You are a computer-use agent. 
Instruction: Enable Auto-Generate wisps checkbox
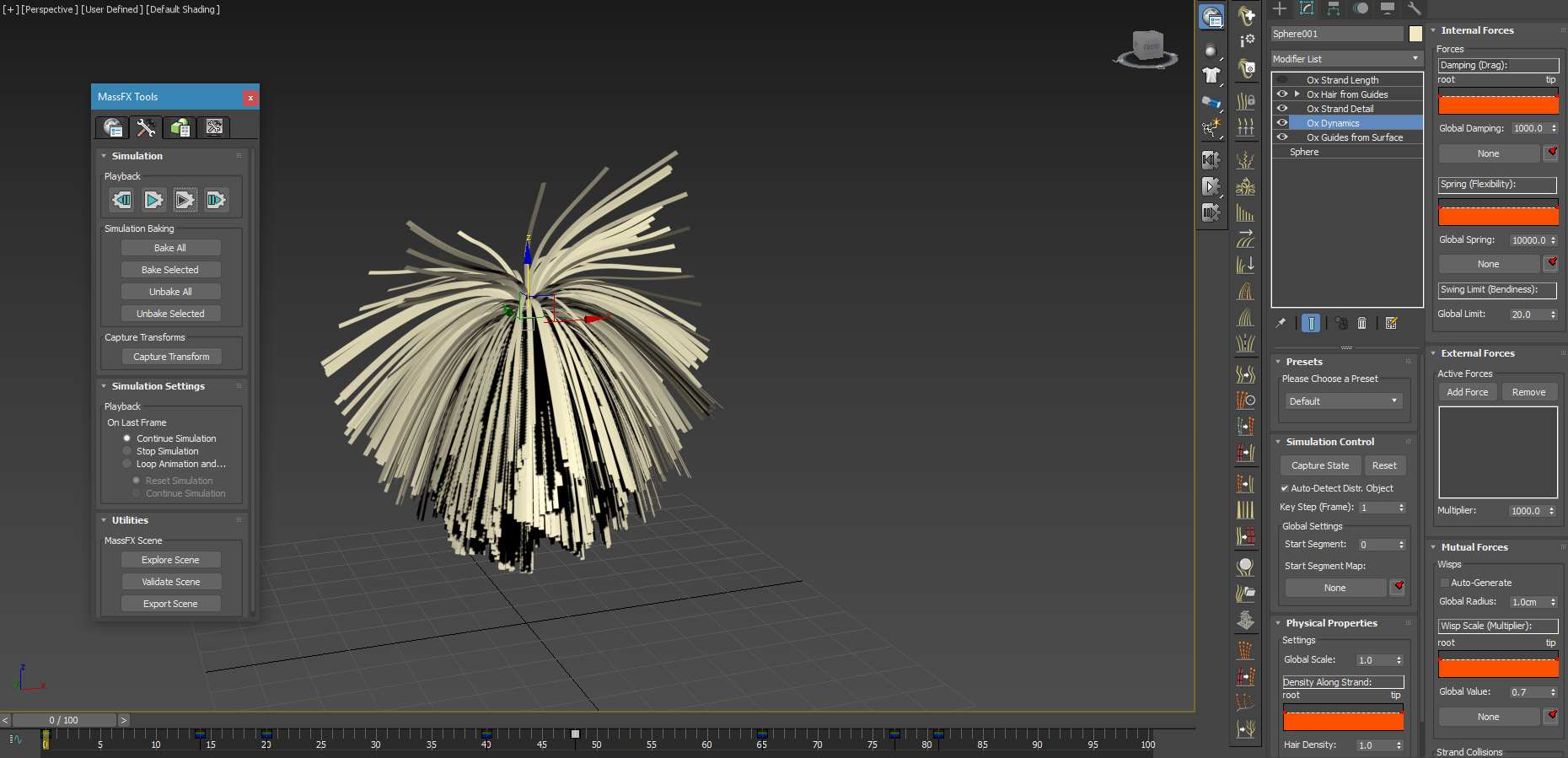tap(1444, 583)
